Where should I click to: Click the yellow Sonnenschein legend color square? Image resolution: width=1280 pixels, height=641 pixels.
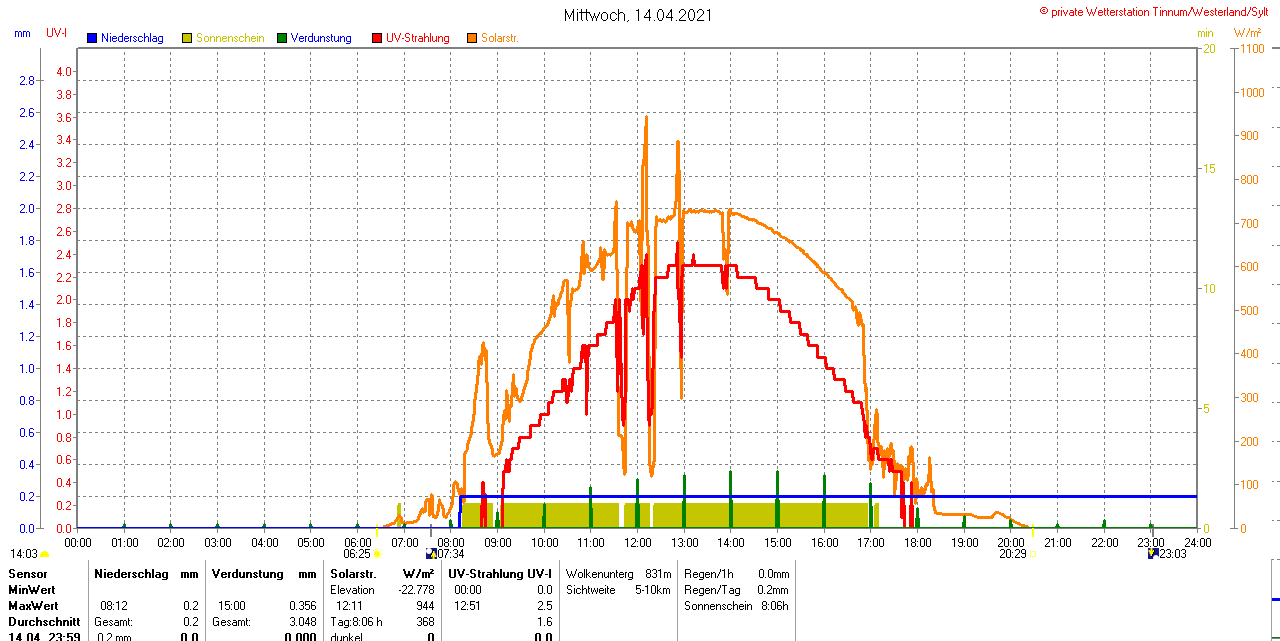click(x=187, y=38)
